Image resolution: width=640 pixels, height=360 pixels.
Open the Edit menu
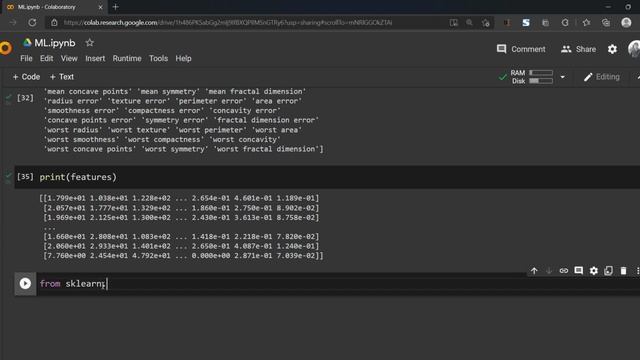pos(47,58)
